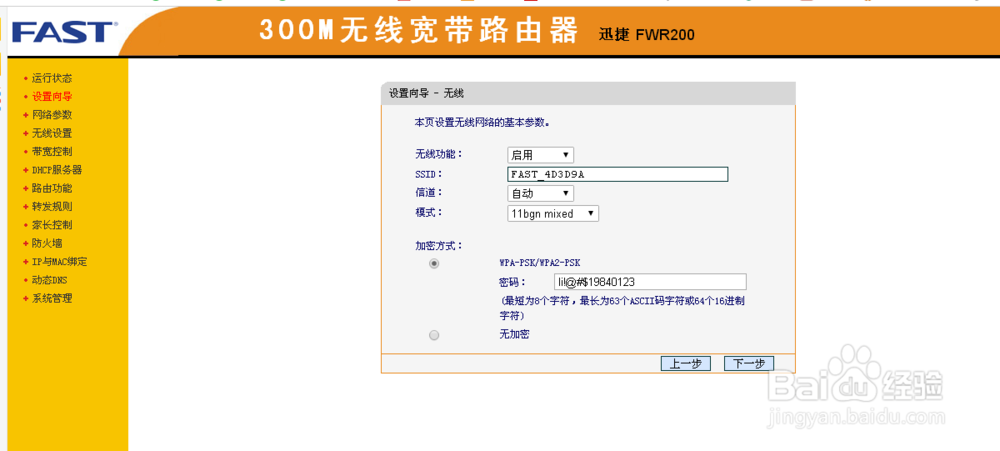This screenshot has width=1000, height=451.
Task: Open 运行状态 in the sidebar
Action: (52, 78)
